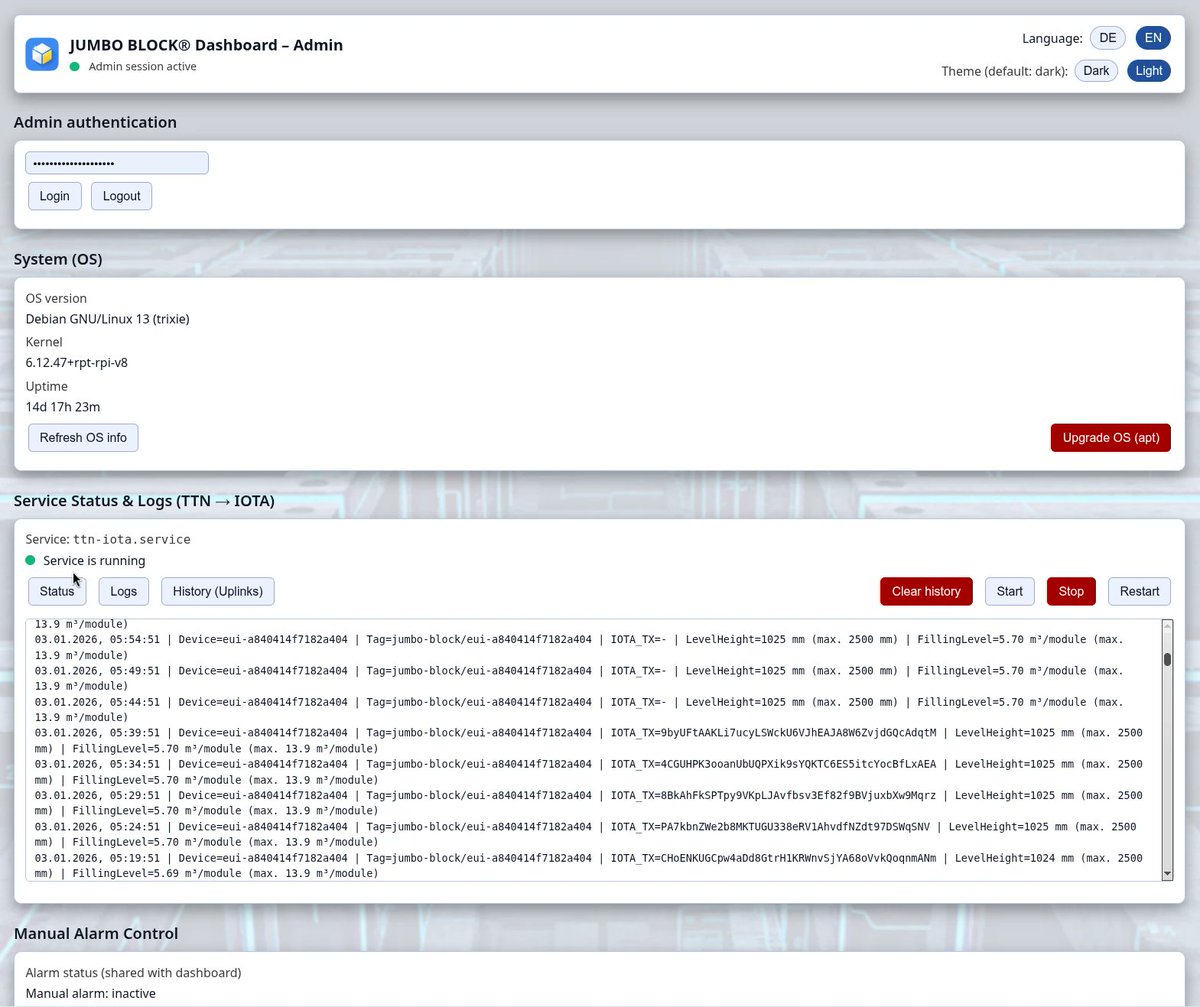Click the log entry timestamped 05:39:51
The width and height of the screenshot is (1200, 1007).
pos(589,741)
